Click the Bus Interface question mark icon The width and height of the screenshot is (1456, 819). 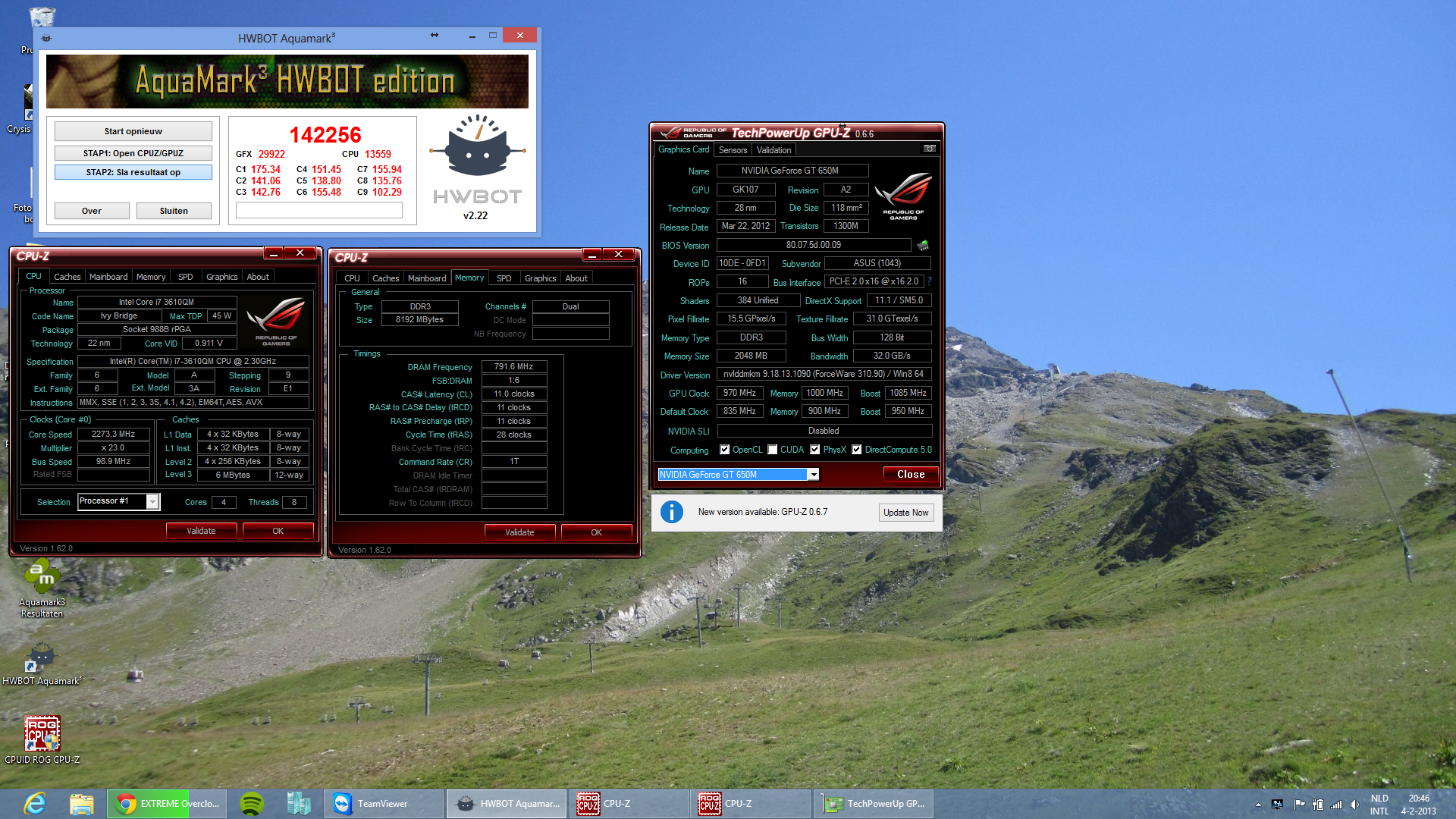(930, 281)
